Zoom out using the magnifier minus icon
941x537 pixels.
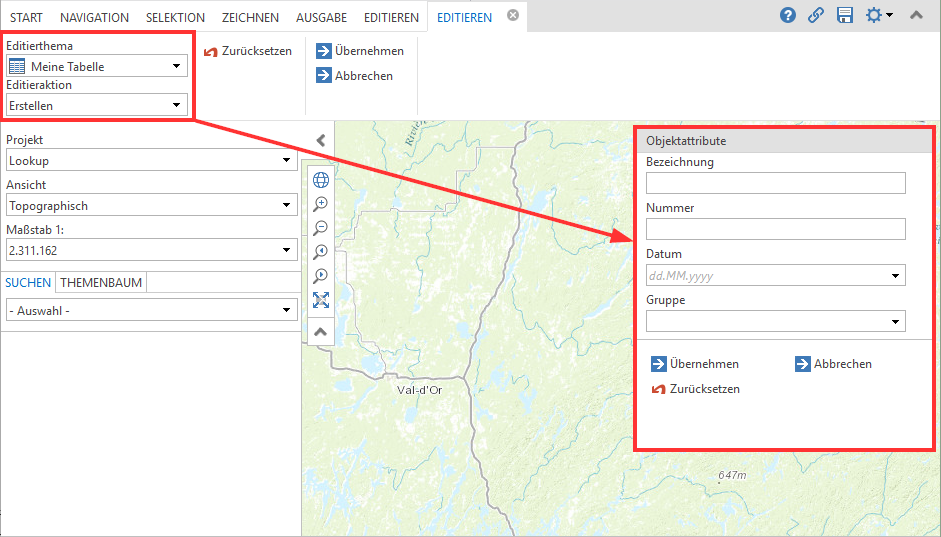click(x=321, y=228)
